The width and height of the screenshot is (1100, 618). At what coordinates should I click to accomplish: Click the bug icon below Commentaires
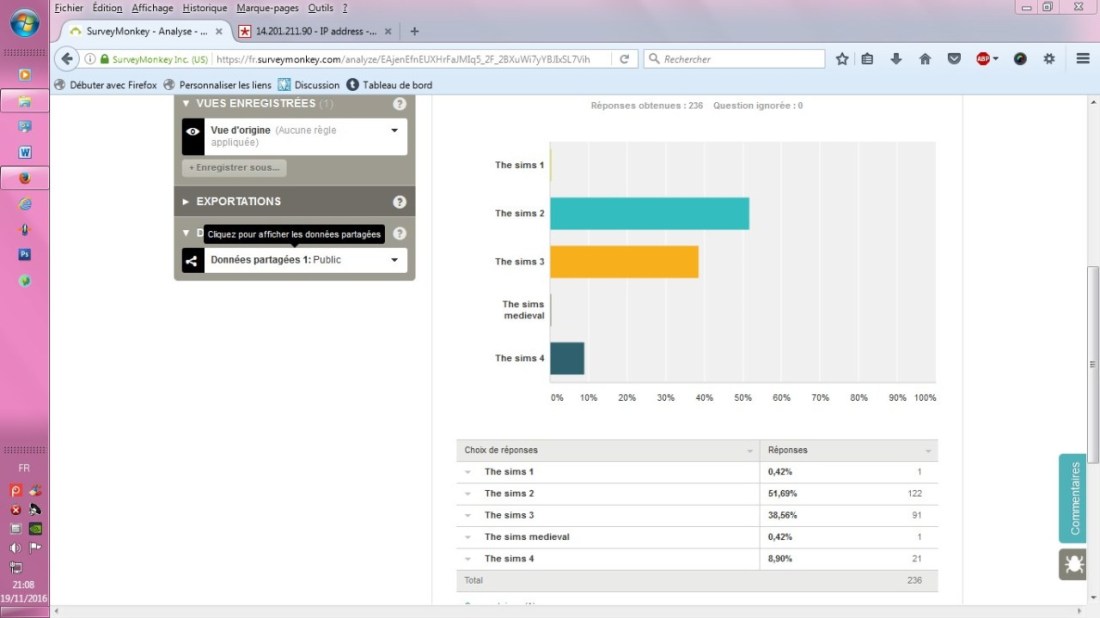click(x=1073, y=564)
